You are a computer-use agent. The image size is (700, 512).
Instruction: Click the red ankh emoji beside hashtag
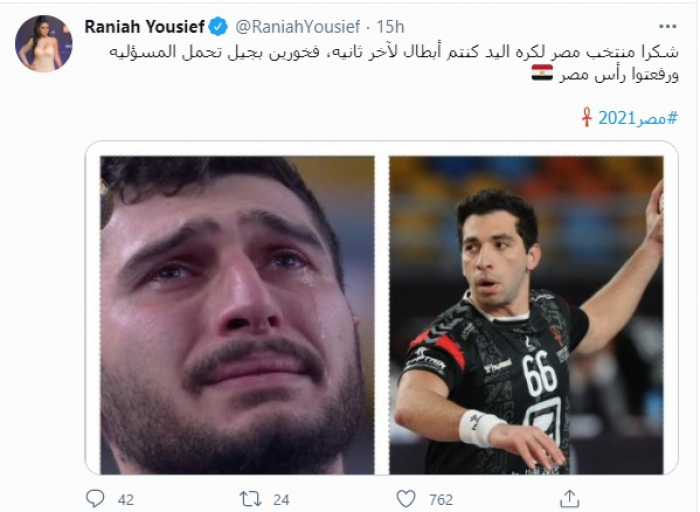[587, 117]
